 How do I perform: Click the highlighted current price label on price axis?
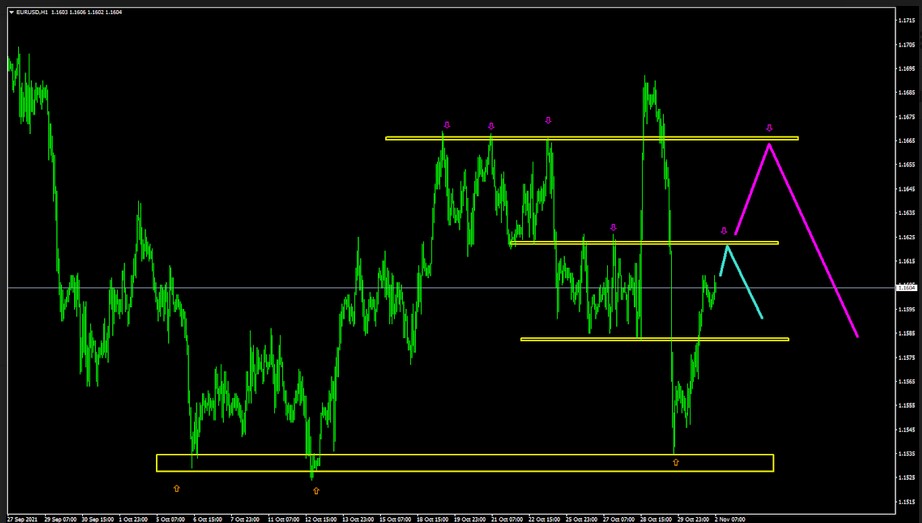(906, 288)
